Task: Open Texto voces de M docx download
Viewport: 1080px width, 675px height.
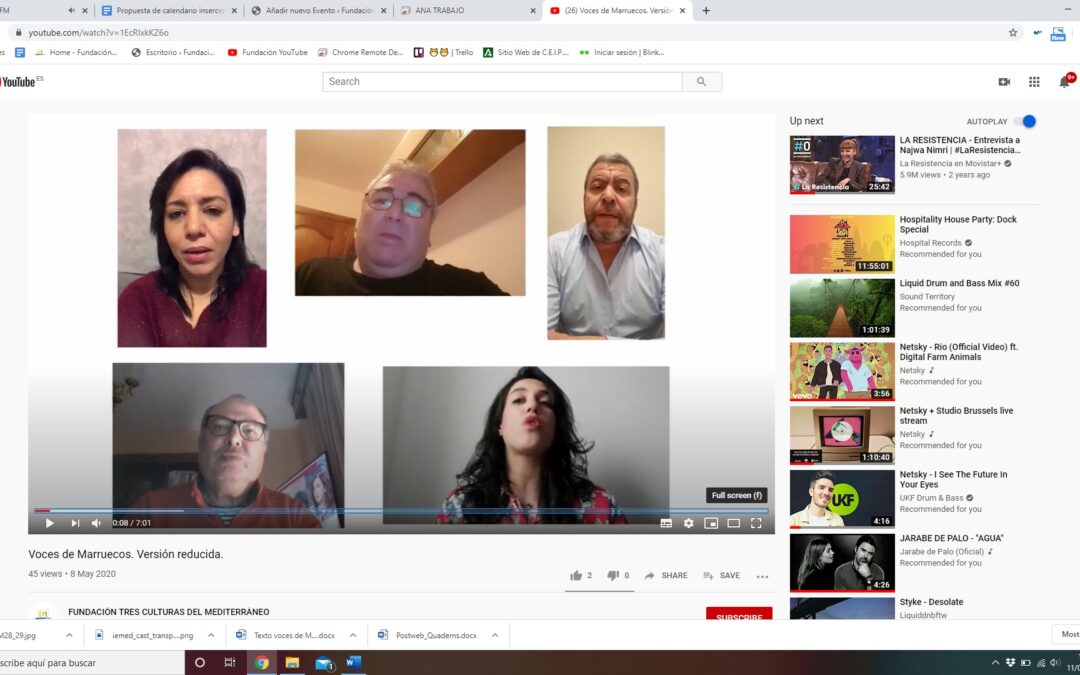Action: 285,635
